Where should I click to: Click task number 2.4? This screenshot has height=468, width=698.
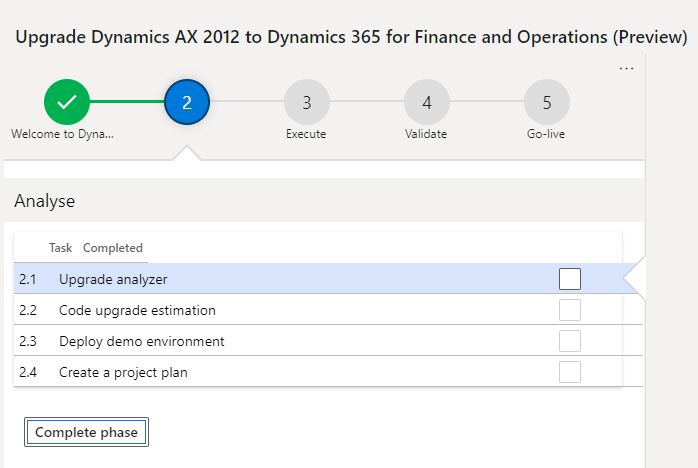coord(28,372)
